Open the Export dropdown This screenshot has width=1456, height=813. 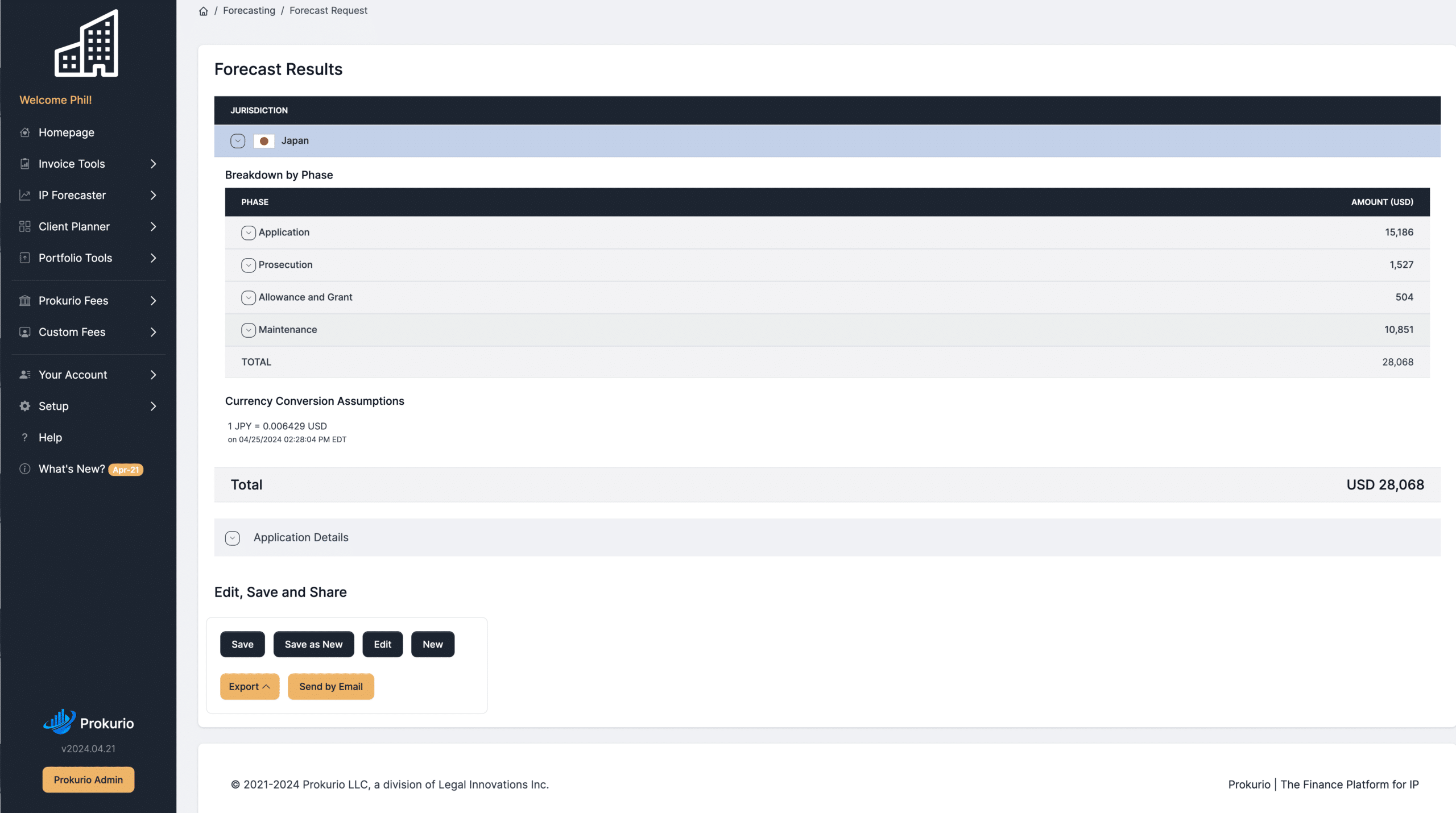pos(250,686)
